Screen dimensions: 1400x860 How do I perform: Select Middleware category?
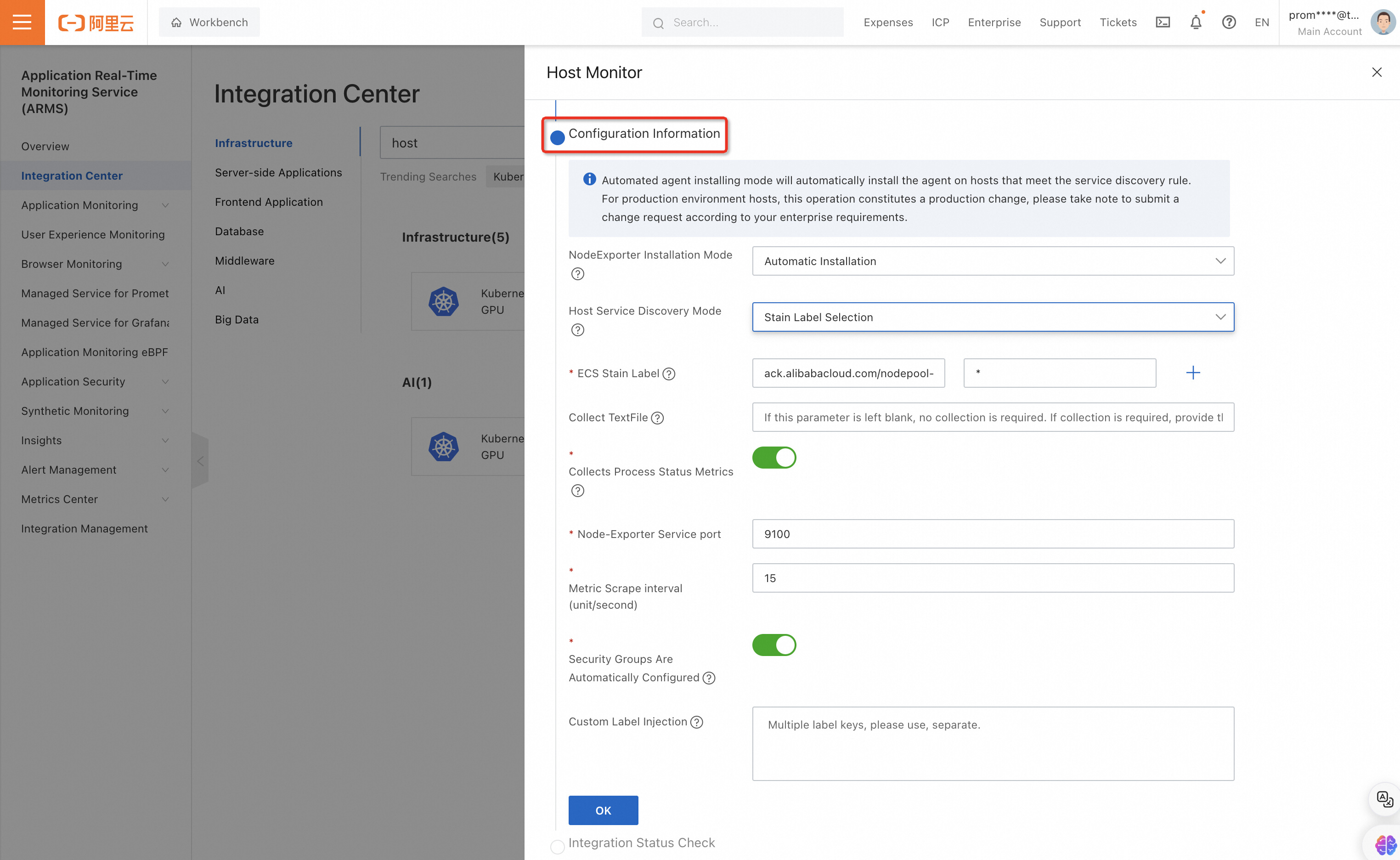(x=244, y=261)
